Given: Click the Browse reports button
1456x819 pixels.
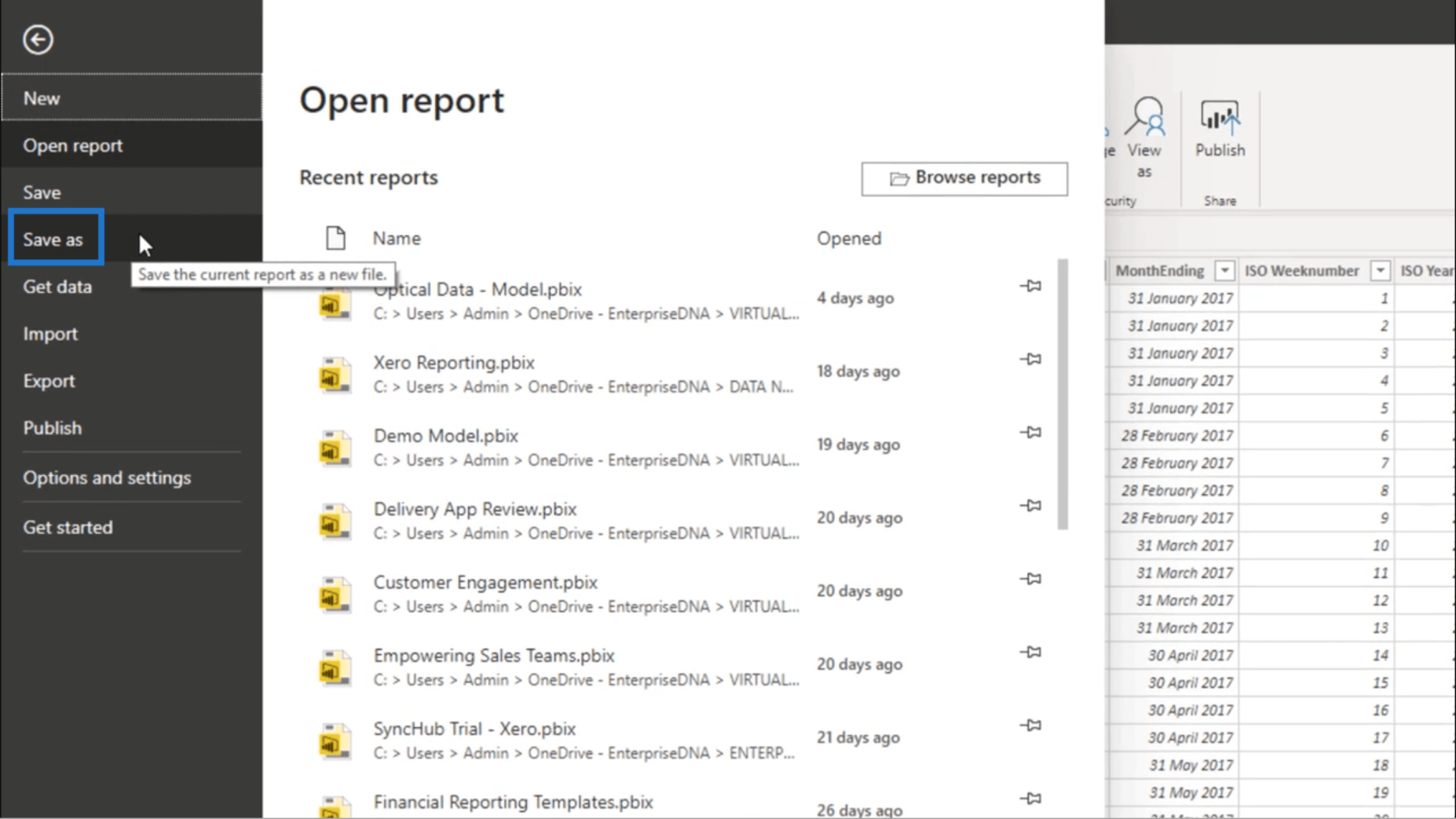Looking at the screenshot, I should 965,178.
